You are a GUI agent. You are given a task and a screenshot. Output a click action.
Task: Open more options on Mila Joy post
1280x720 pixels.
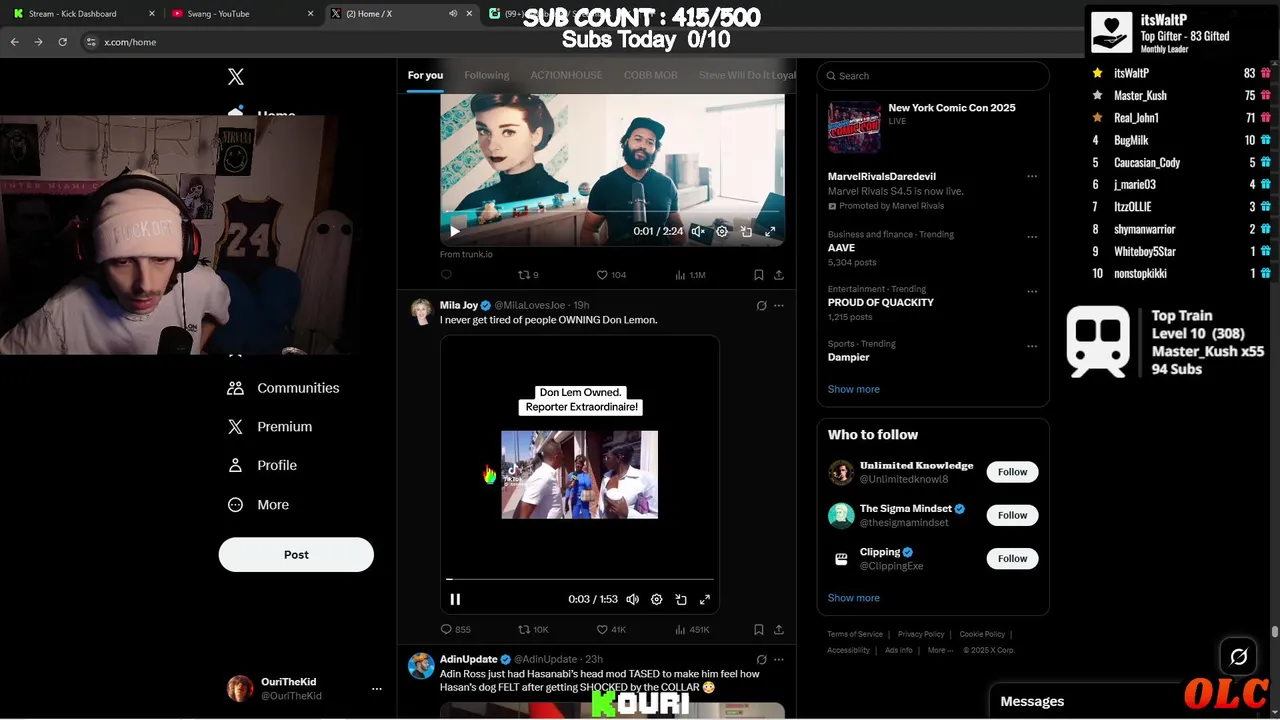[779, 306]
